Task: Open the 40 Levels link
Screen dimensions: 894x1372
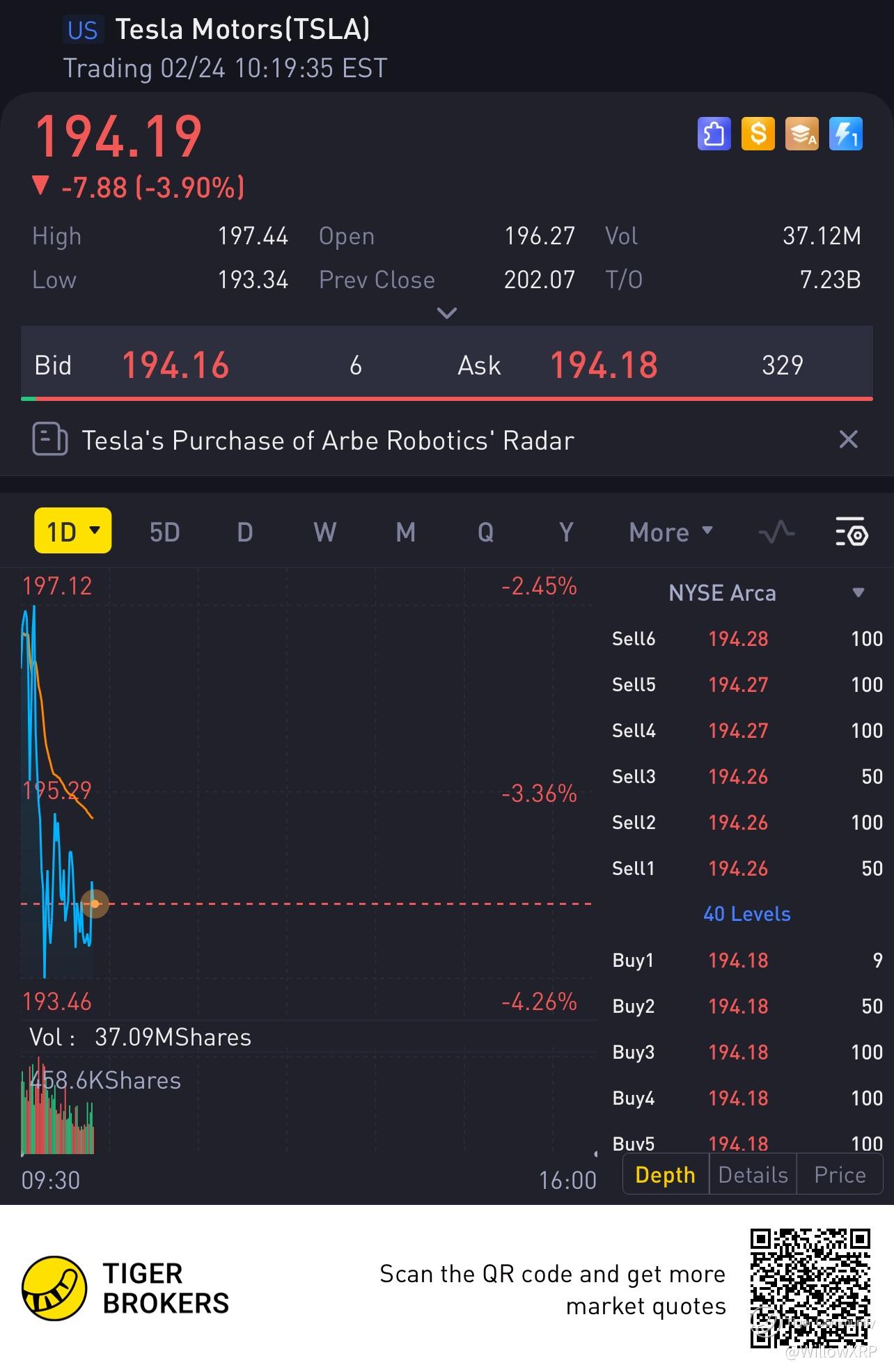Action: 746,914
